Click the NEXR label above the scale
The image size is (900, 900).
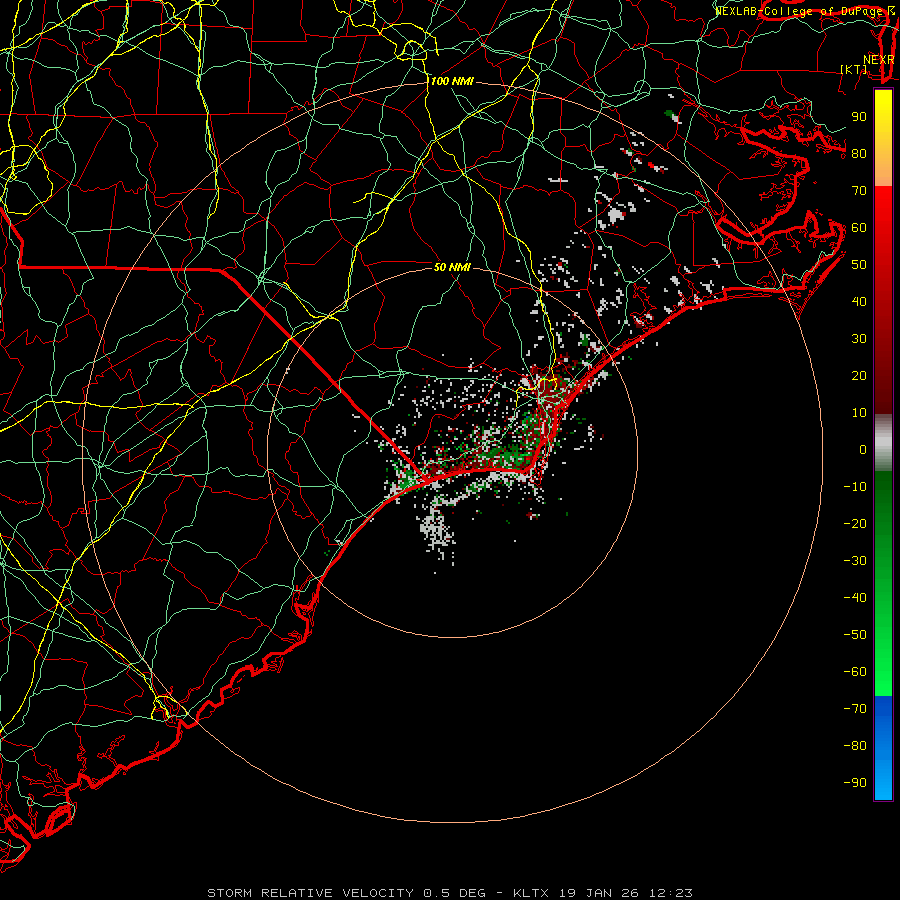(879, 60)
